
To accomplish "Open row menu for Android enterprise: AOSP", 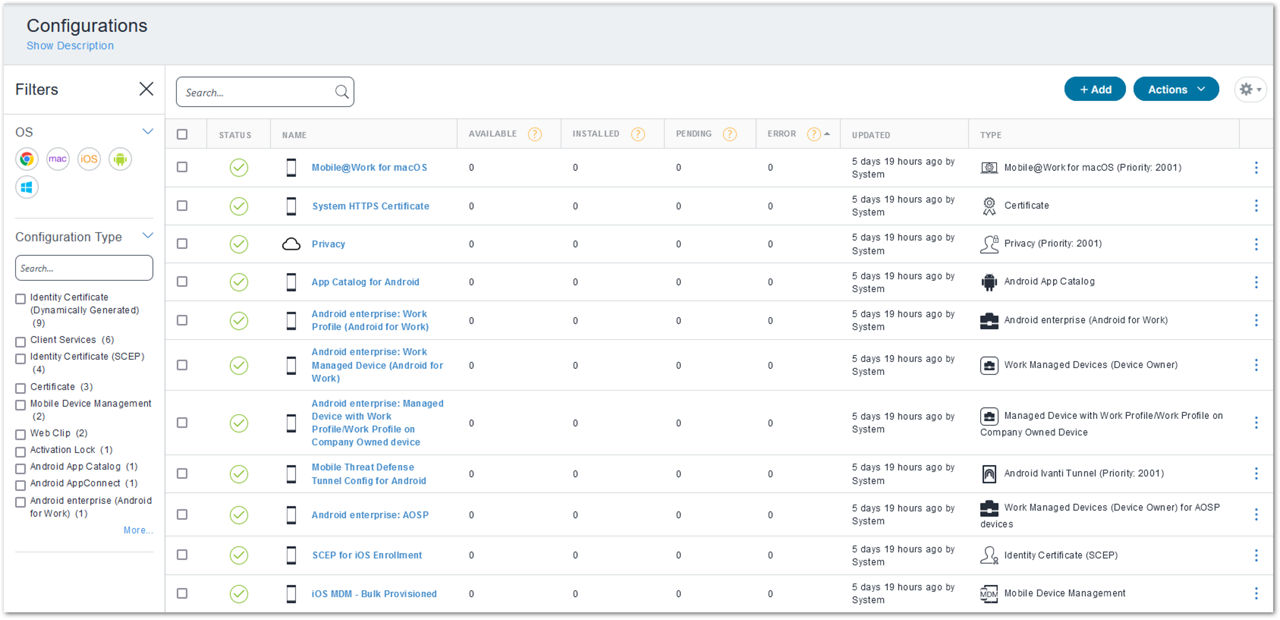I will click(1256, 515).
